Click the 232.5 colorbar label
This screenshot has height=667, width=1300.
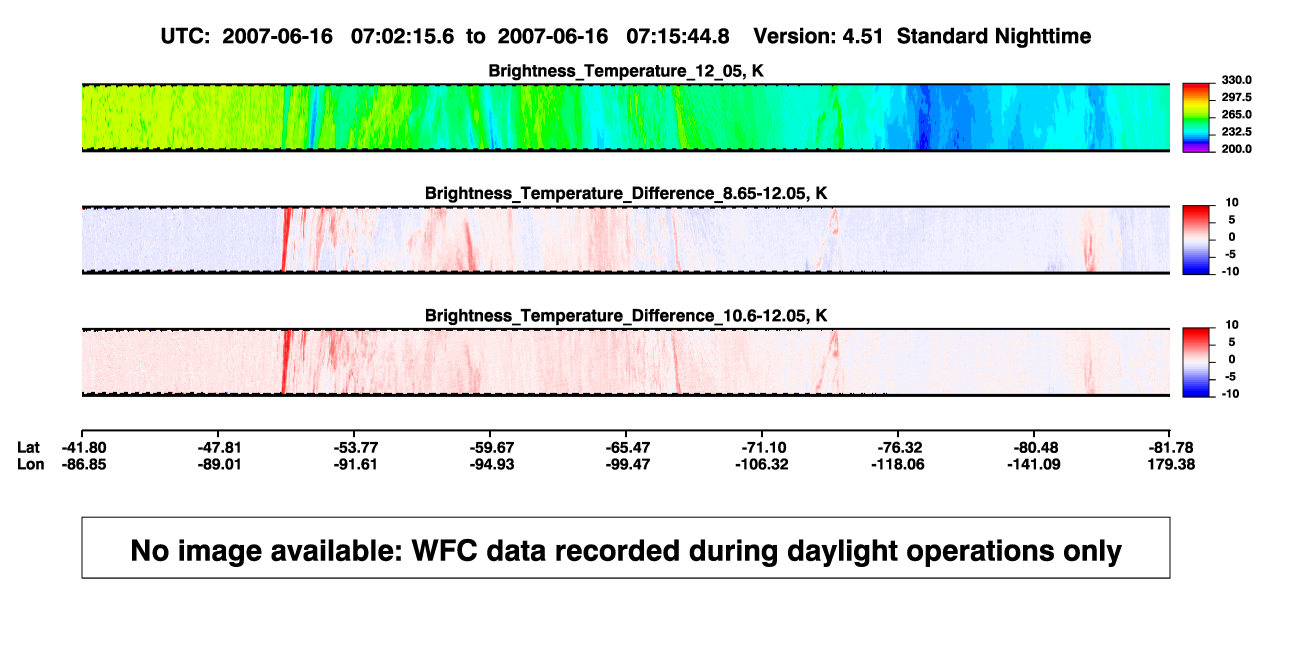[x=1237, y=131]
